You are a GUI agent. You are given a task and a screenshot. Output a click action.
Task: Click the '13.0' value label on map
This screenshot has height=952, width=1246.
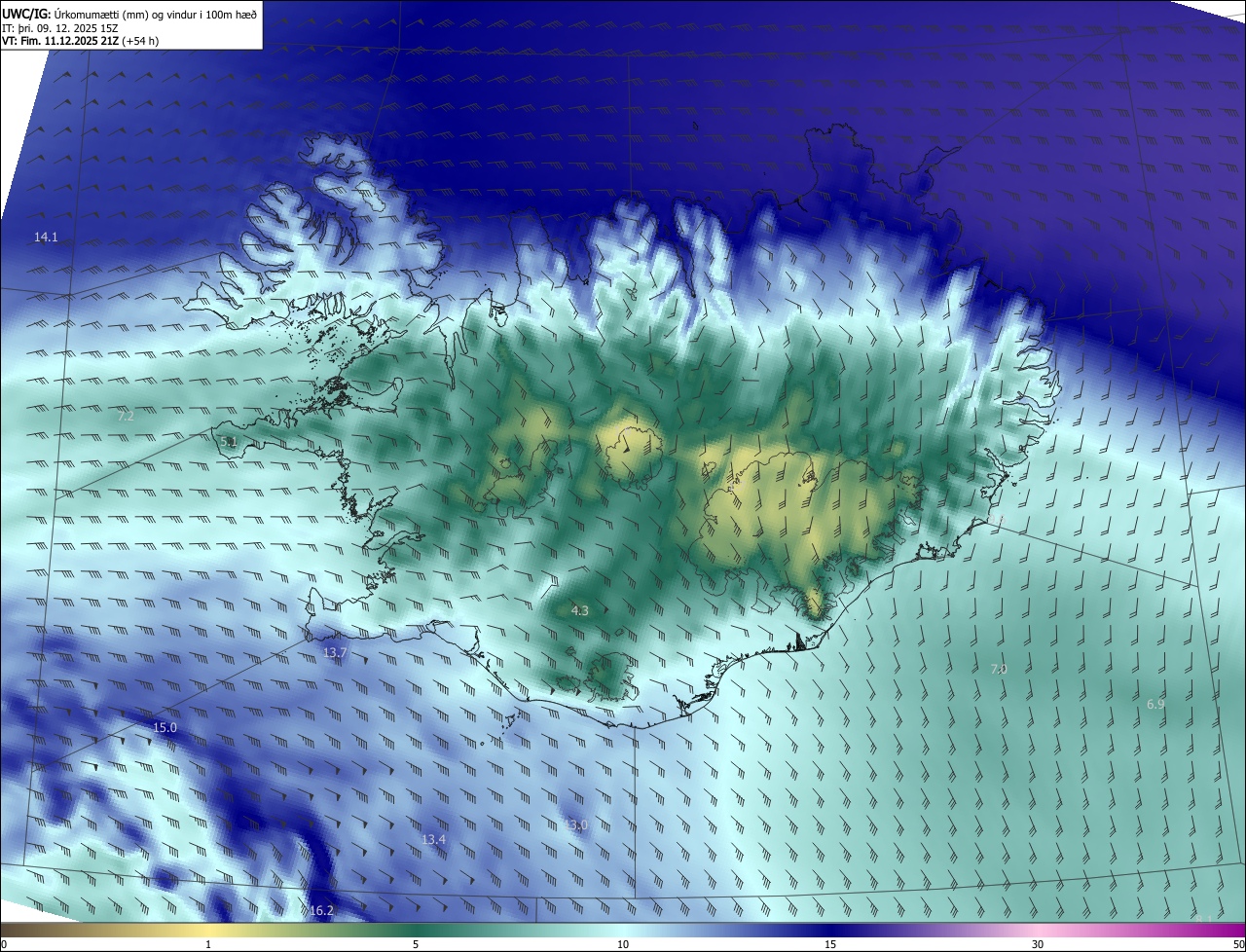click(576, 825)
